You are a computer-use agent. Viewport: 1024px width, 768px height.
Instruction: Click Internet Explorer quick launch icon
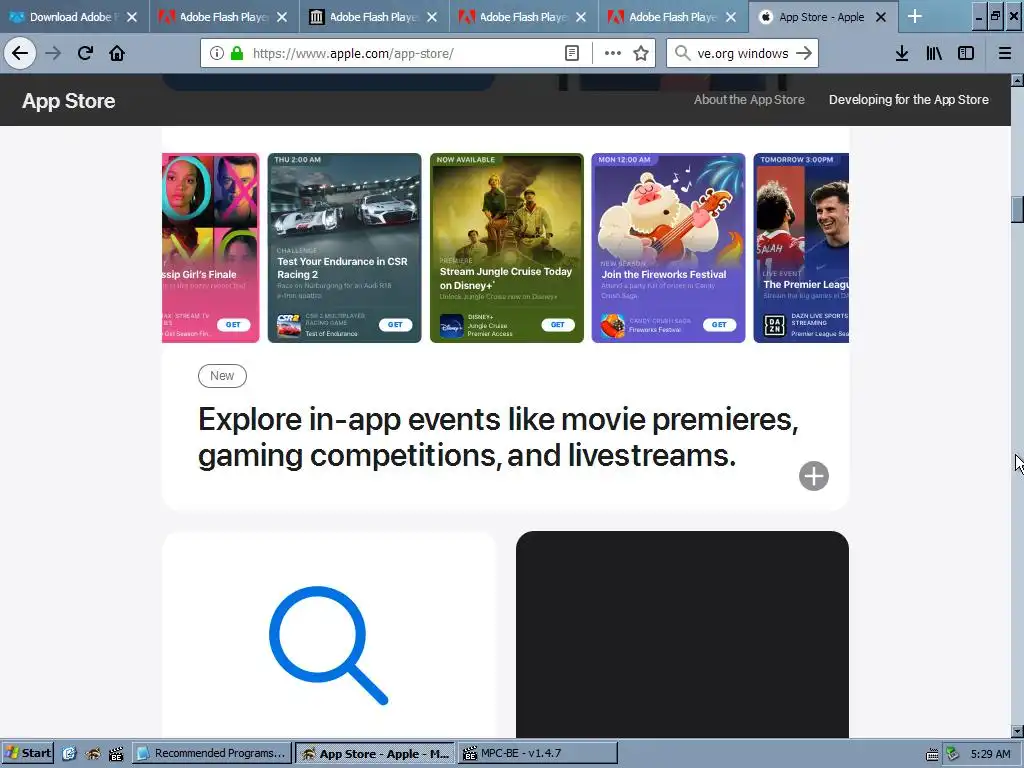[69, 754]
